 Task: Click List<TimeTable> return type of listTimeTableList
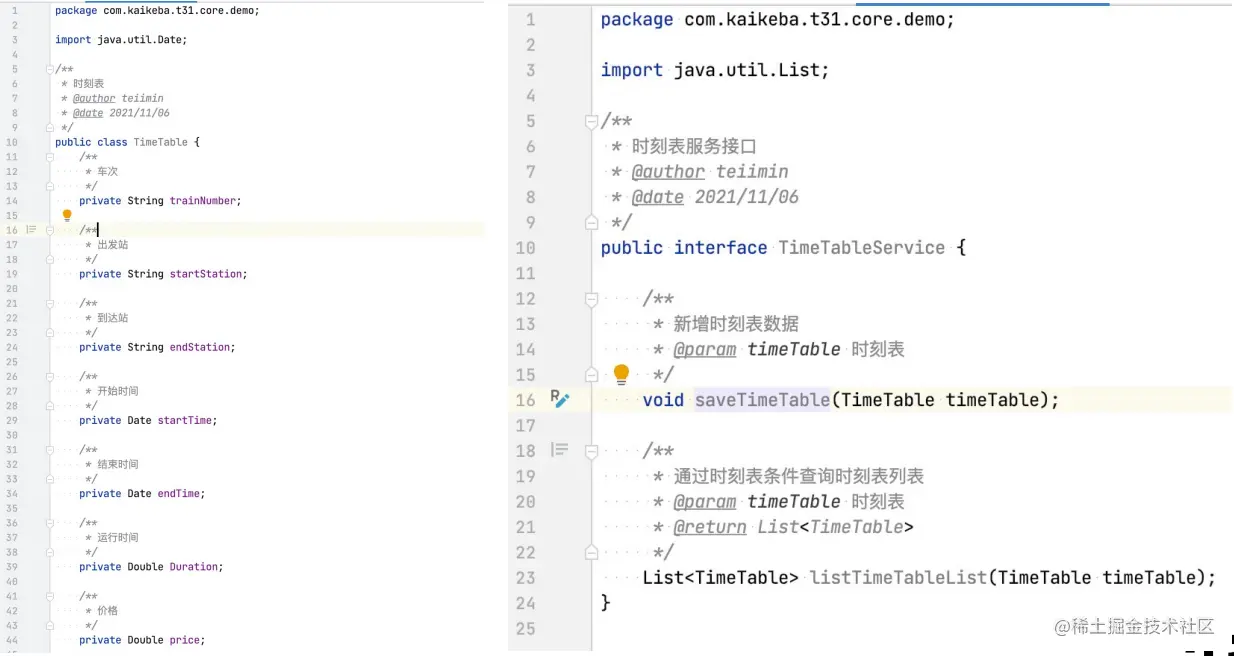tap(721, 578)
